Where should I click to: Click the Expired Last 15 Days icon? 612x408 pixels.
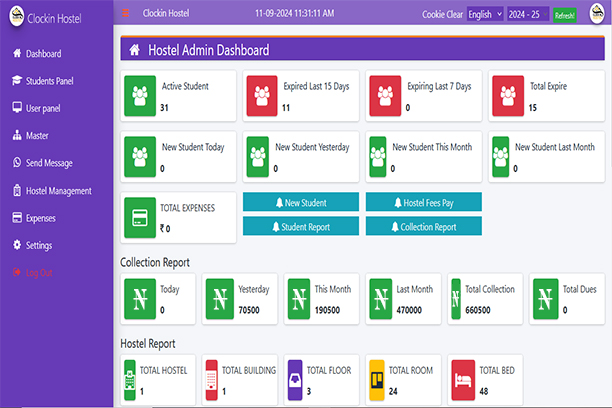point(263,96)
